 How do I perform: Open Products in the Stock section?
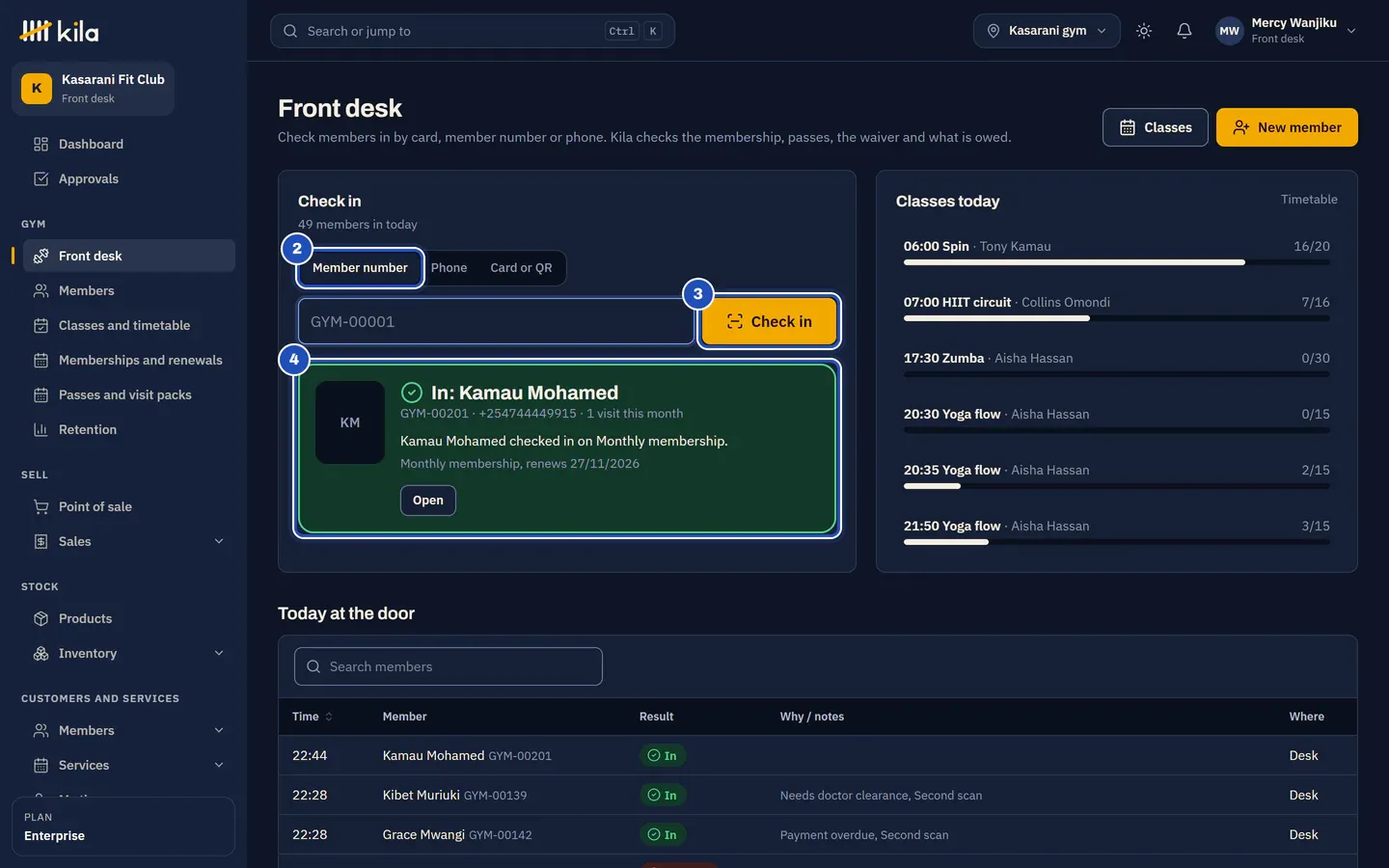click(x=129, y=618)
